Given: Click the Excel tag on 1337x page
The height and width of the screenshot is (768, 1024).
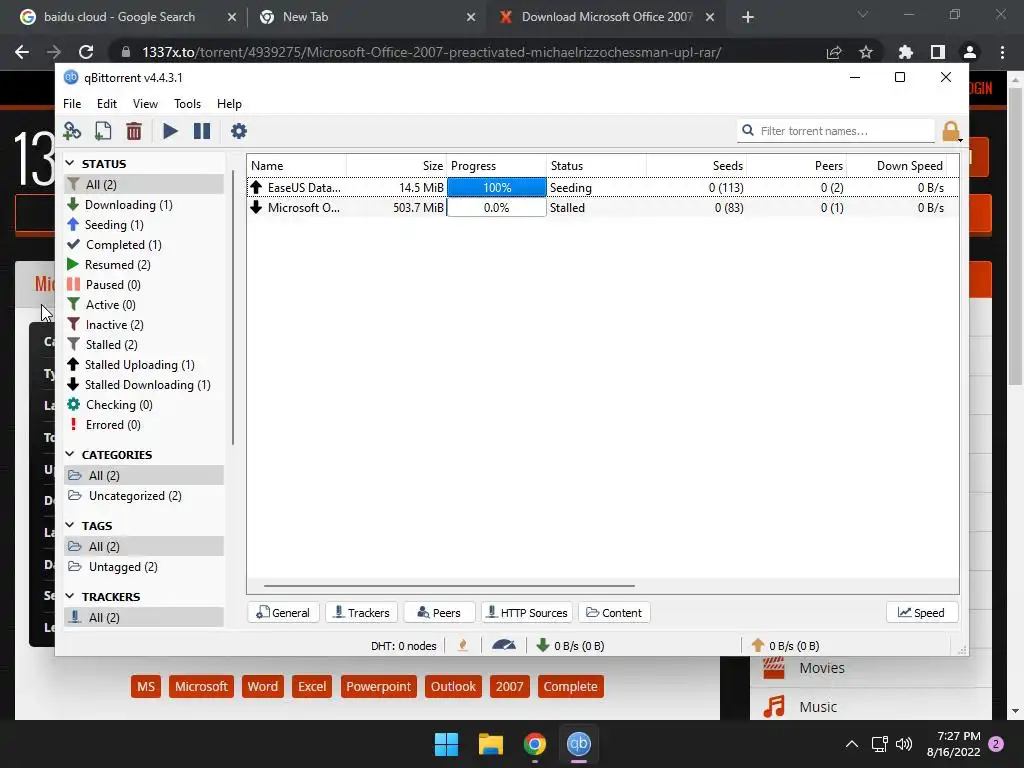Looking at the screenshot, I should click(312, 686).
